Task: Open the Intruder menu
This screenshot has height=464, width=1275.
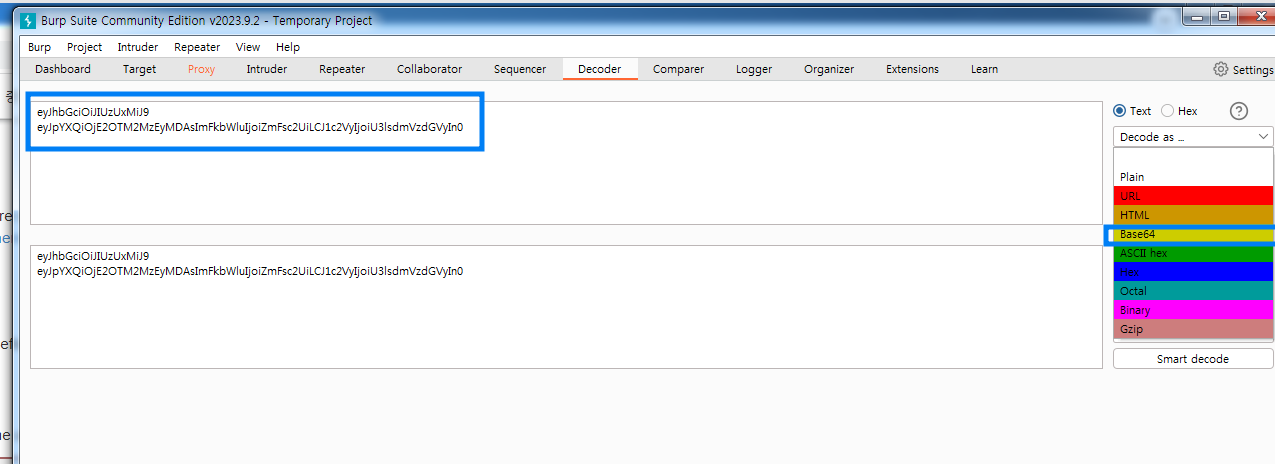Action: click(138, 47)
